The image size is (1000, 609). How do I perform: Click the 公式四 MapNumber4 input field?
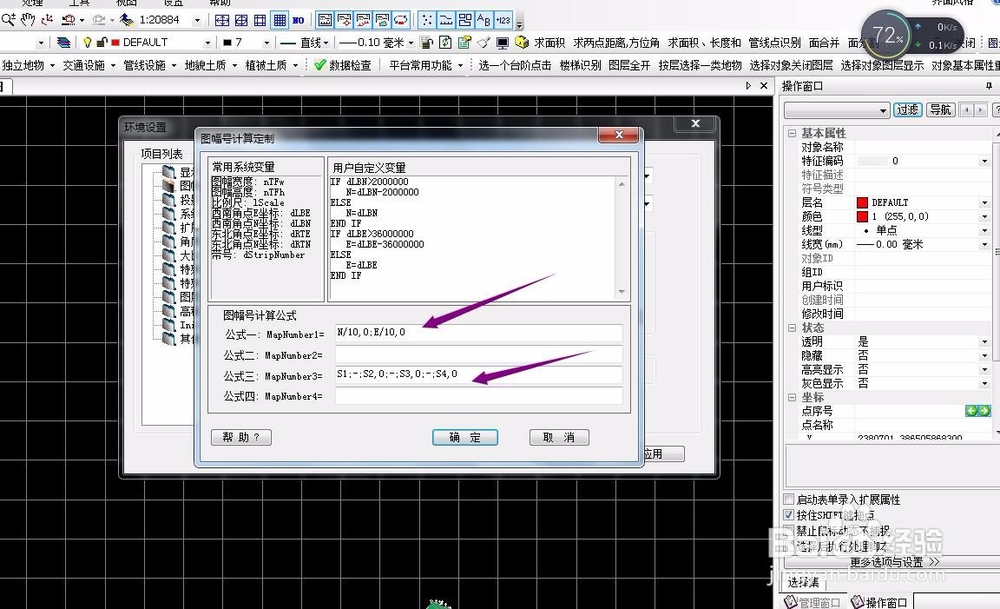tap(478, 396)
